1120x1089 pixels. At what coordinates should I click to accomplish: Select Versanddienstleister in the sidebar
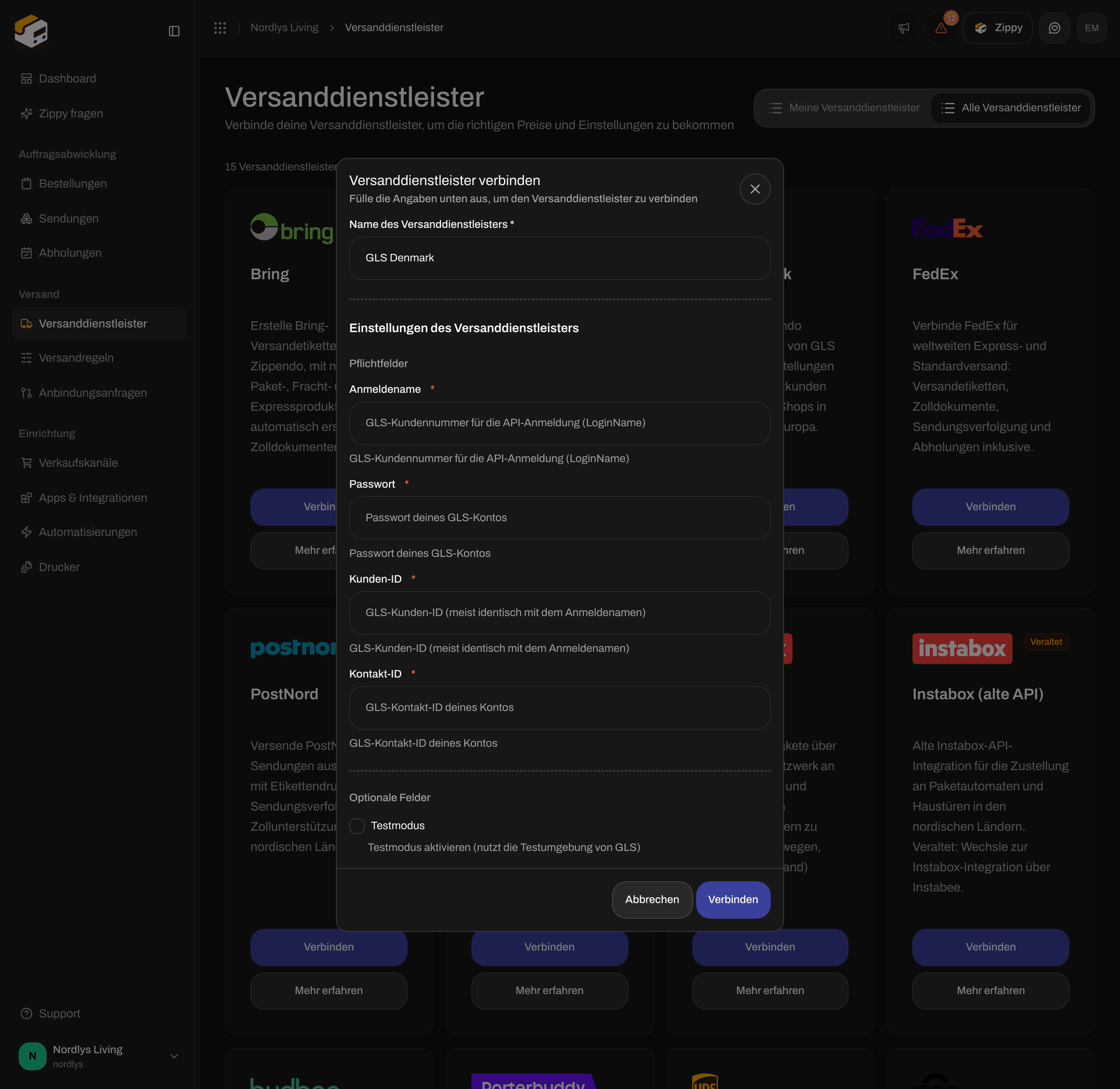tap(100, 324)
